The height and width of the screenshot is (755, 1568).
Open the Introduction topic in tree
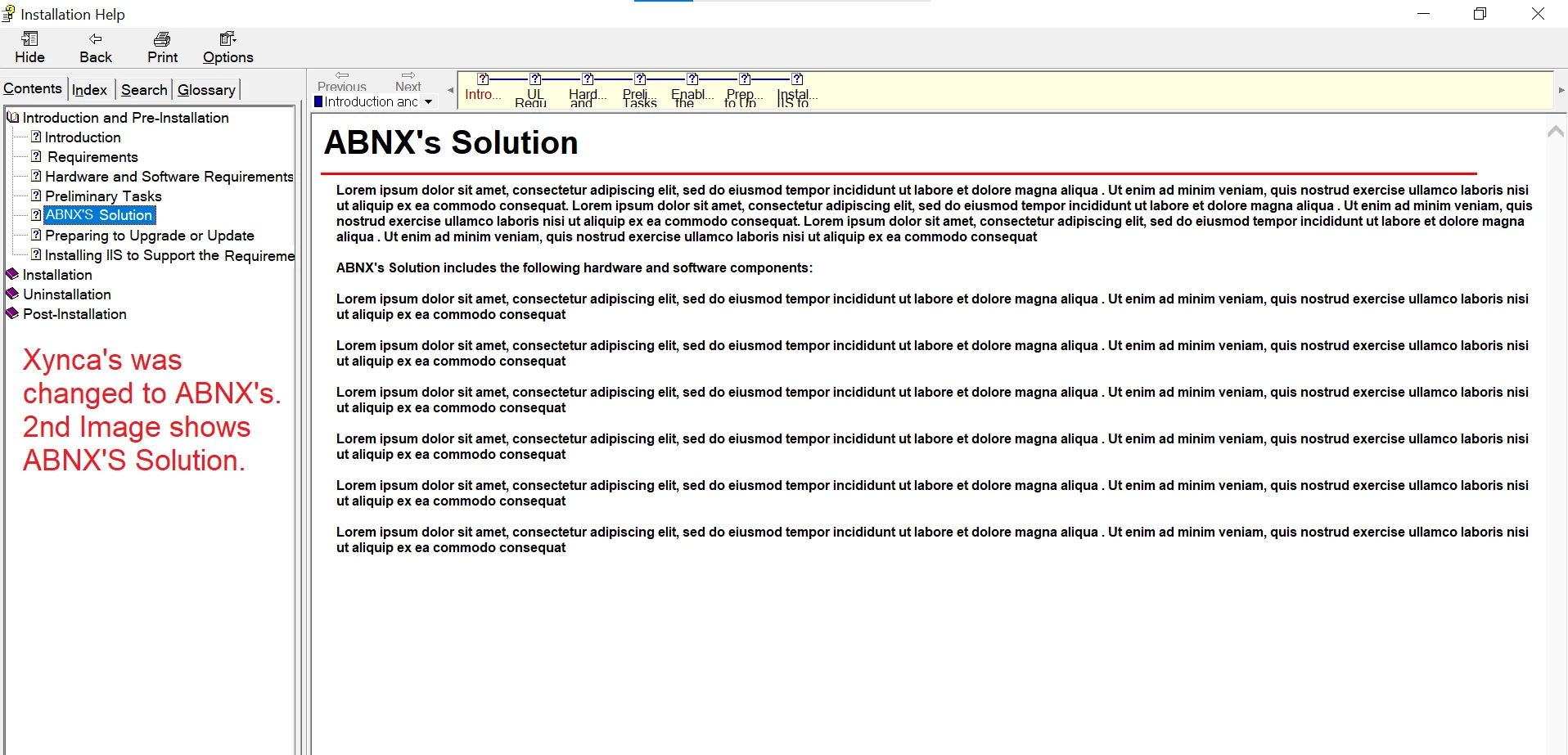(83, 137)
